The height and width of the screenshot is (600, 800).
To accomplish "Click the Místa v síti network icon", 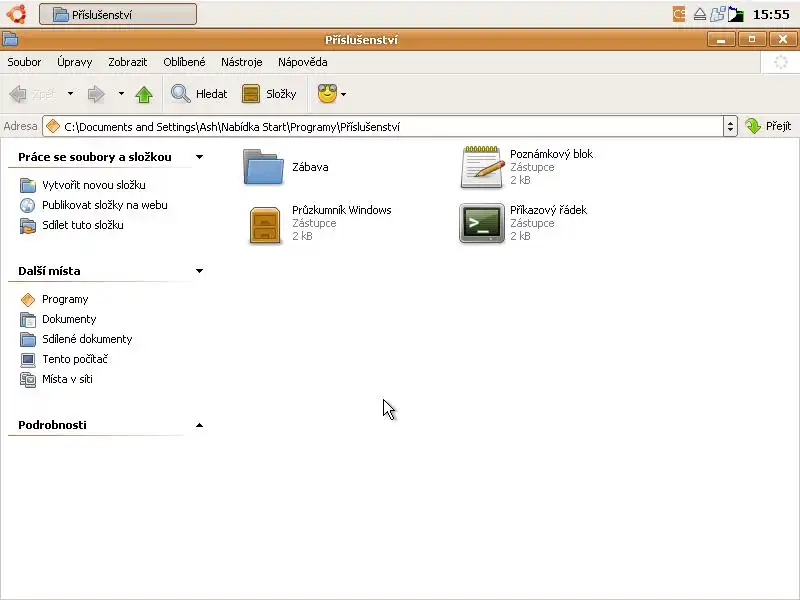I will click(28, 380).
